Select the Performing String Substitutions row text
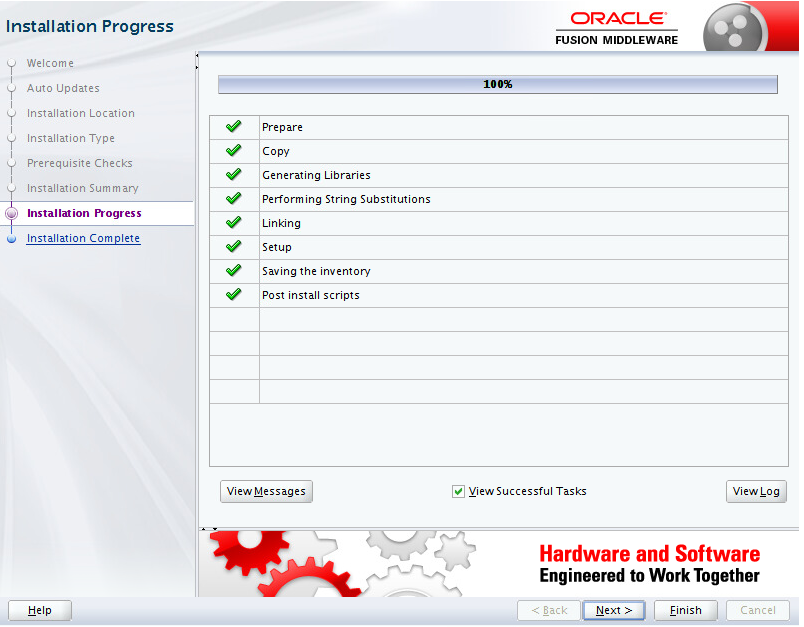804x627 pixels. click(346, 199)
